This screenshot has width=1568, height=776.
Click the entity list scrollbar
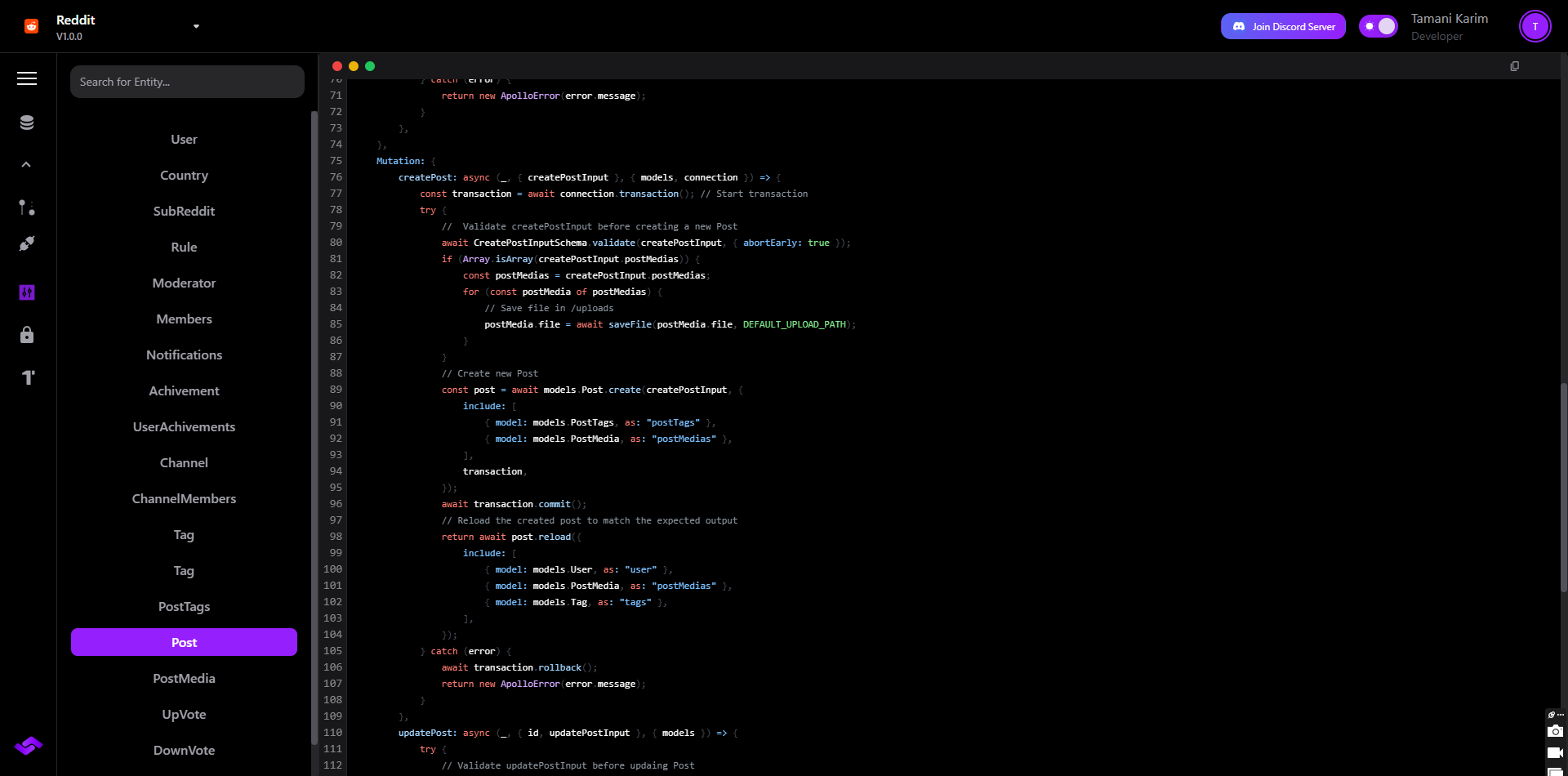pyautogui.click(x=314, y=427)
